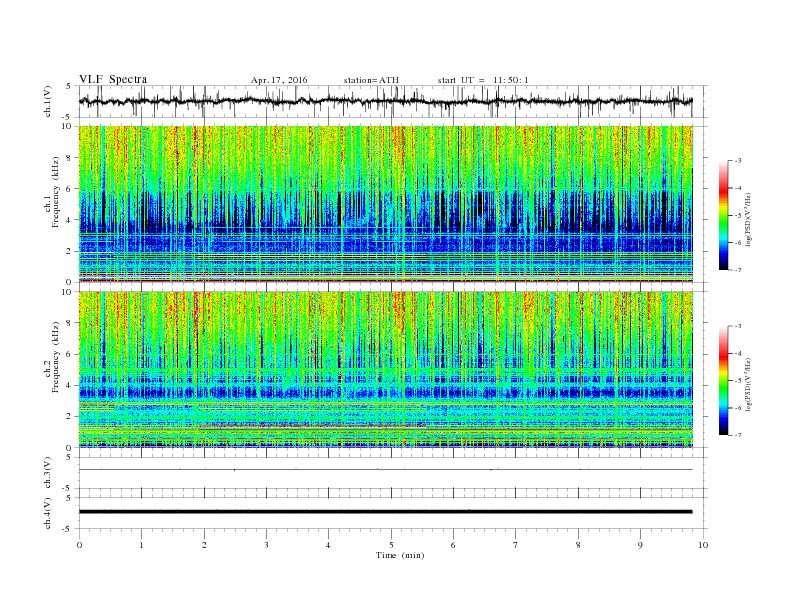Click the ch.1 log(PSD) colorbar label
Image resolution: width=792 pixels, height=612 pixels.
point(748,220)
